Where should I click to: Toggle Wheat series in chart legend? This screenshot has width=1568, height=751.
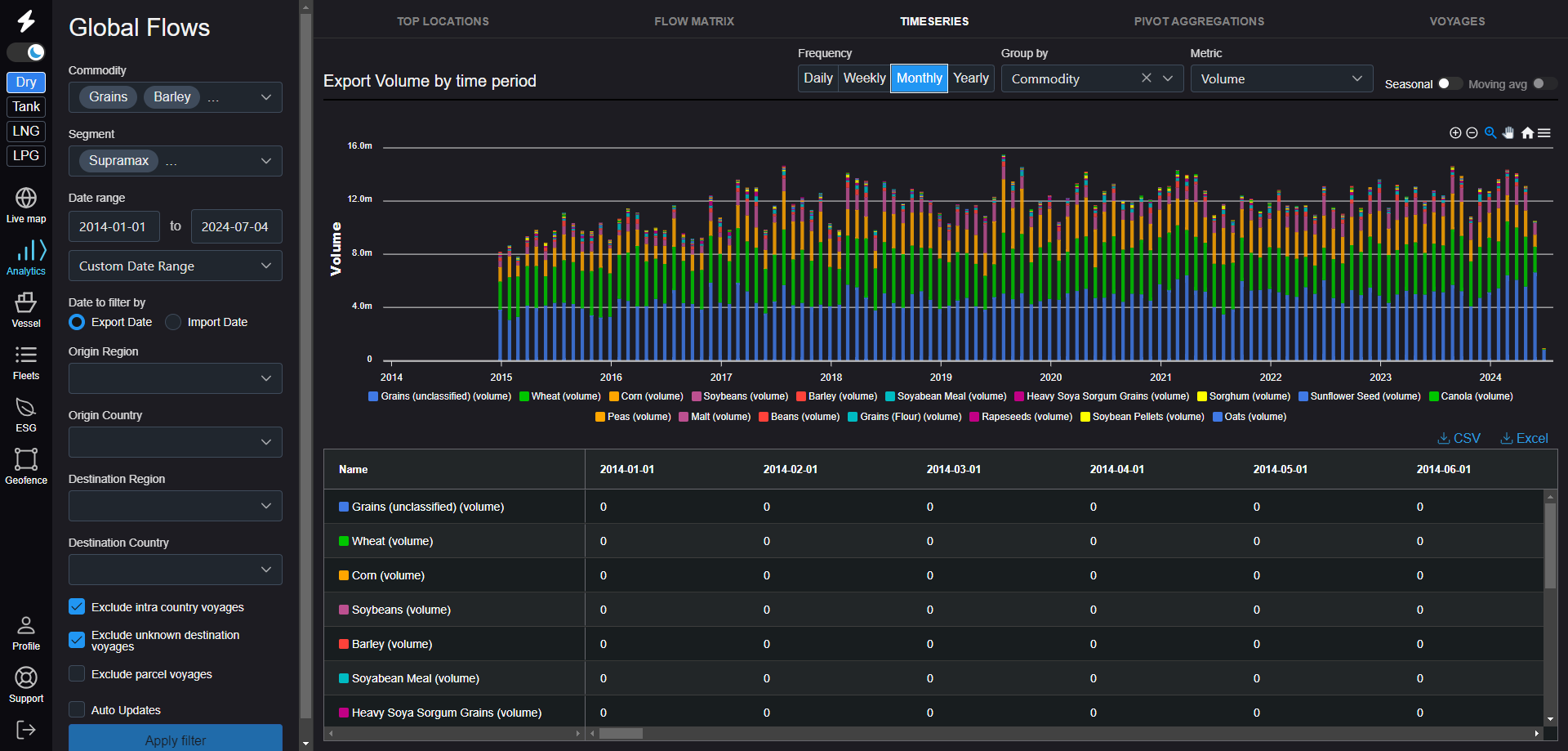tap(560, 396)
